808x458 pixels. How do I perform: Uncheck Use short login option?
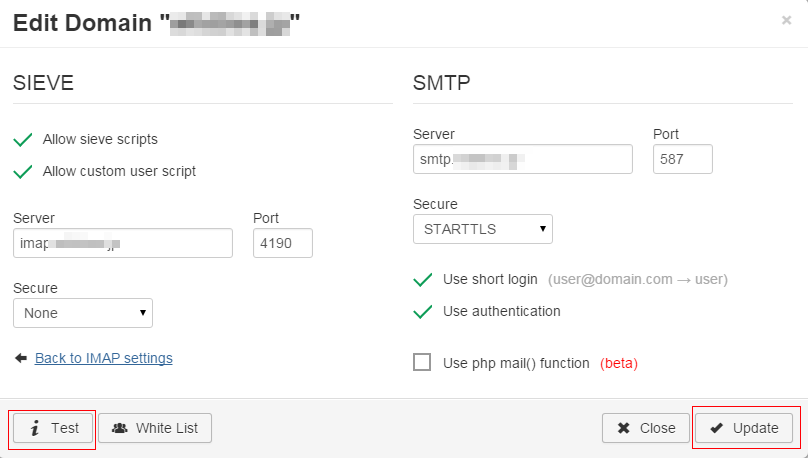coord(423,280)
